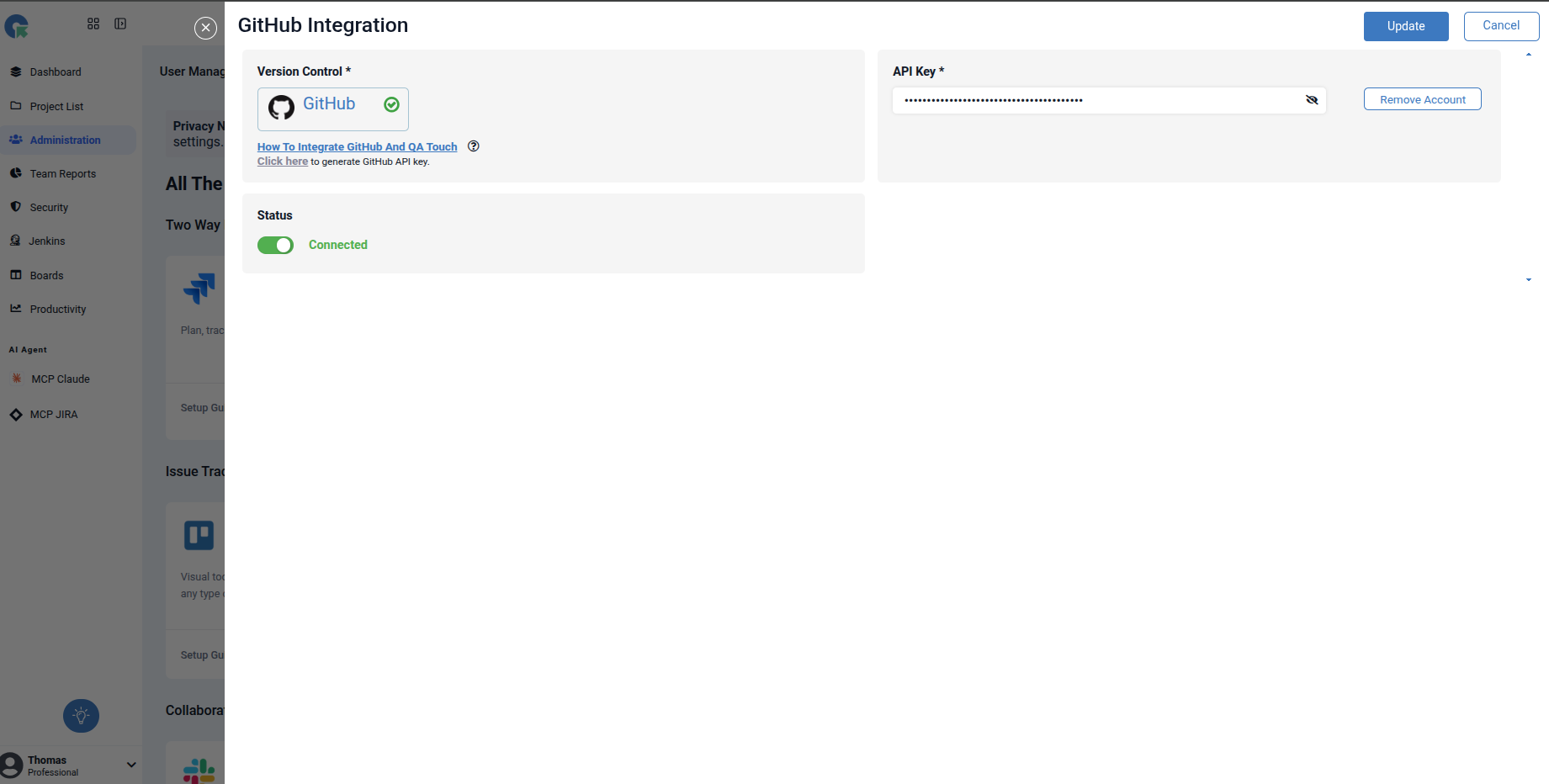
Task: Click the Boards icon in sidebar
Action: pos(16,275)
